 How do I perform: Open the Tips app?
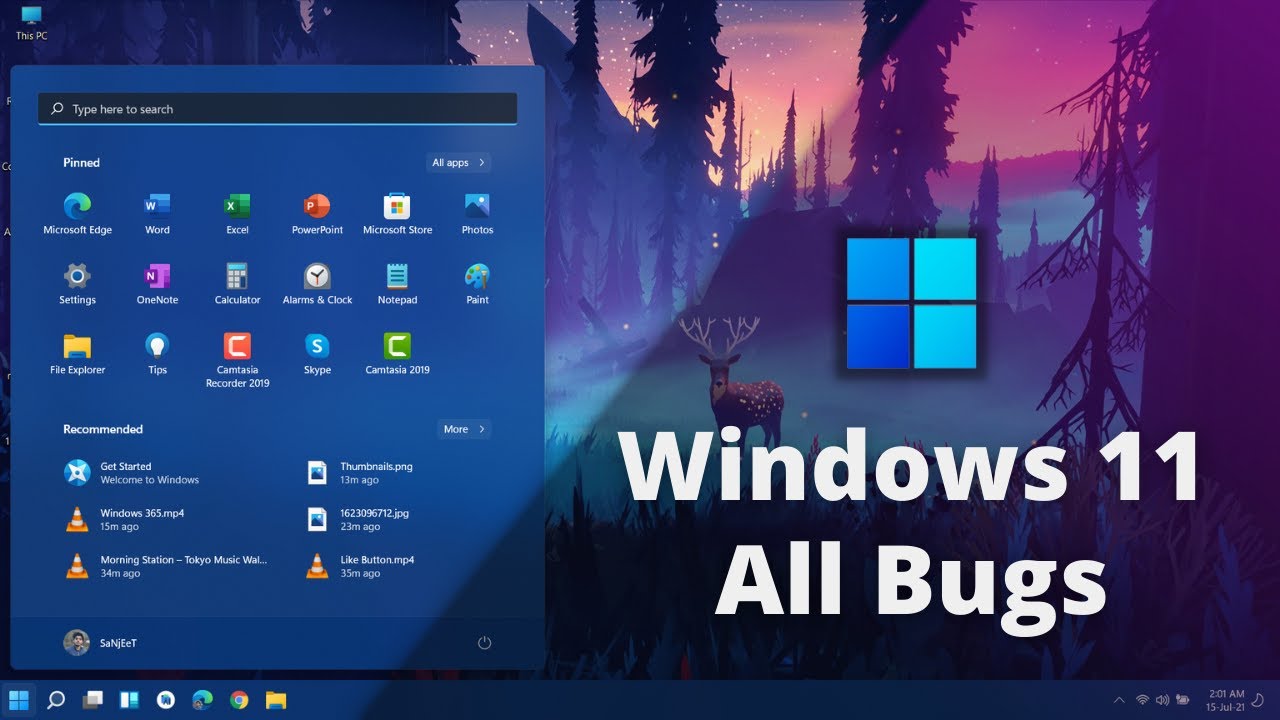(x=157, y=354)
